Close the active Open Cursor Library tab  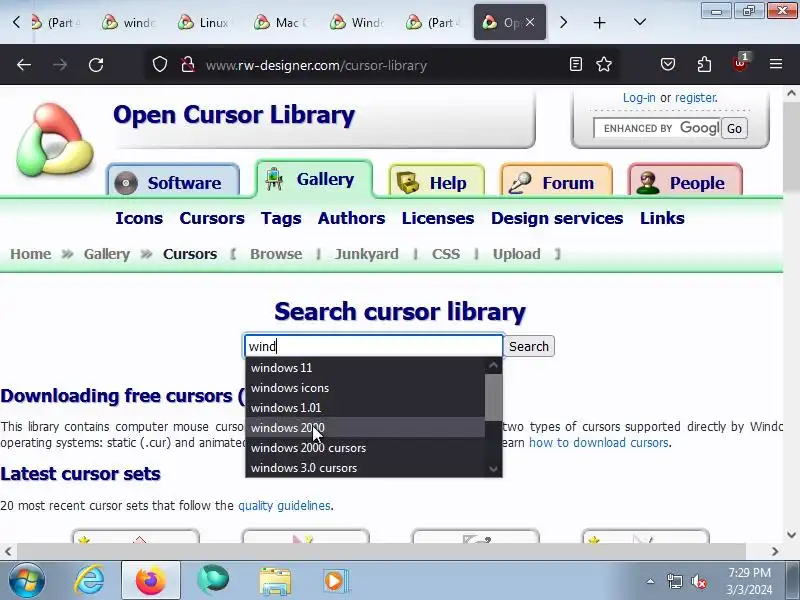point(530,22)
